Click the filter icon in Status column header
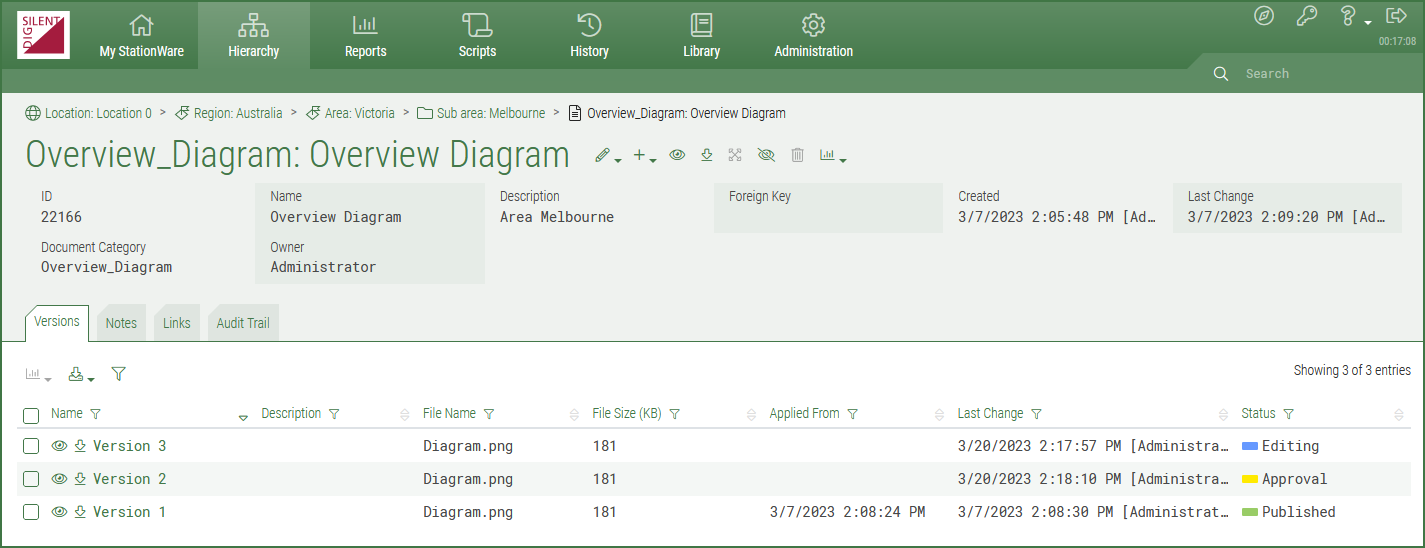Image resolution: width=1425 pixels, height=548 pixels. tap(1288, 414)
